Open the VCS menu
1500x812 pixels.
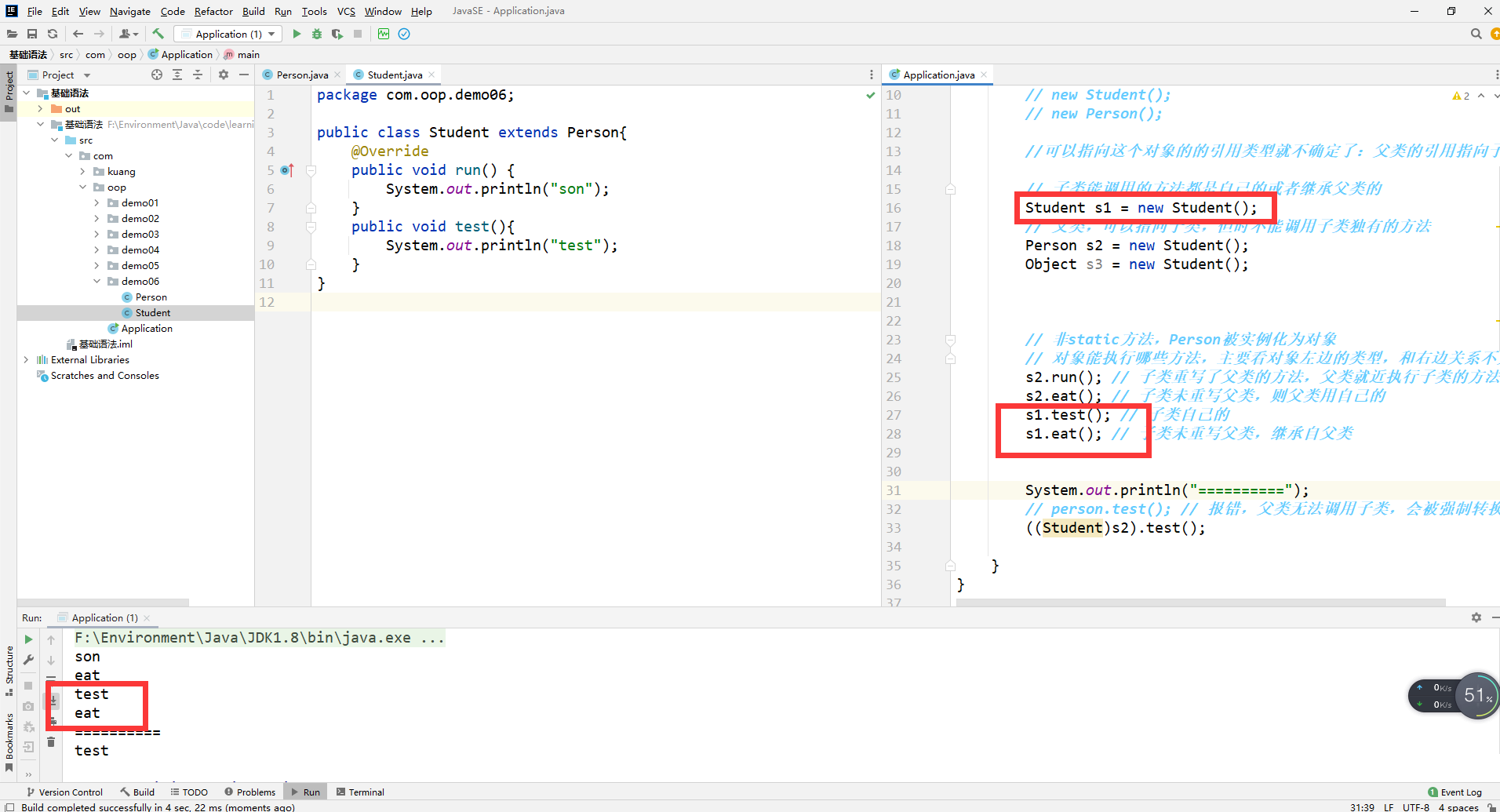pyautogui.click(x=346, y=11)
